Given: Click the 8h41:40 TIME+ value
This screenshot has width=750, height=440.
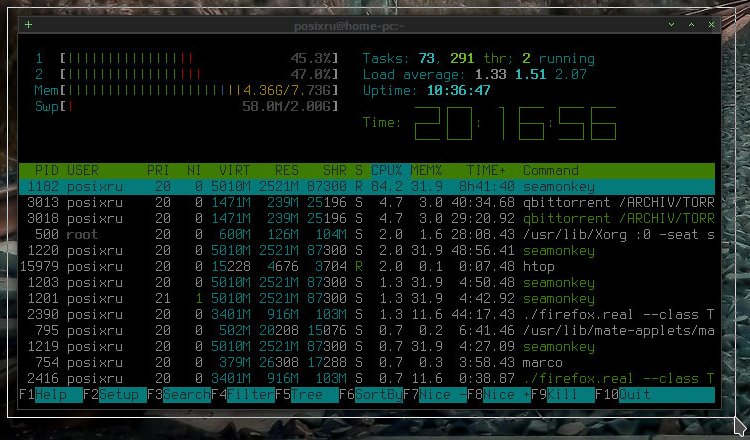Looking at the screenshot, I should tap(486, 187).
